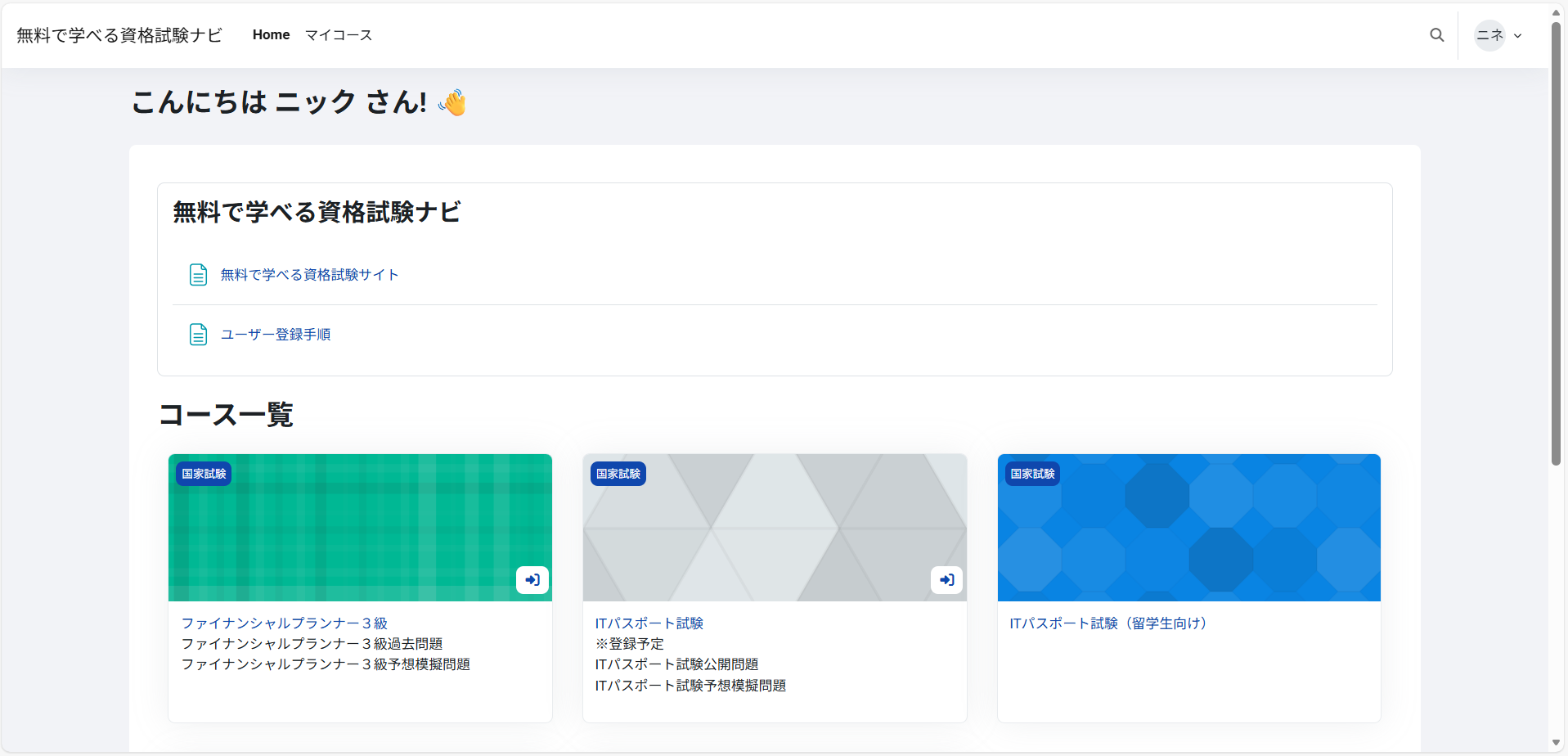Click 国家試験 badge on the gray card
Image resolution: width=1568 pixels, height=756 pixels.
[x=618, y=474]
